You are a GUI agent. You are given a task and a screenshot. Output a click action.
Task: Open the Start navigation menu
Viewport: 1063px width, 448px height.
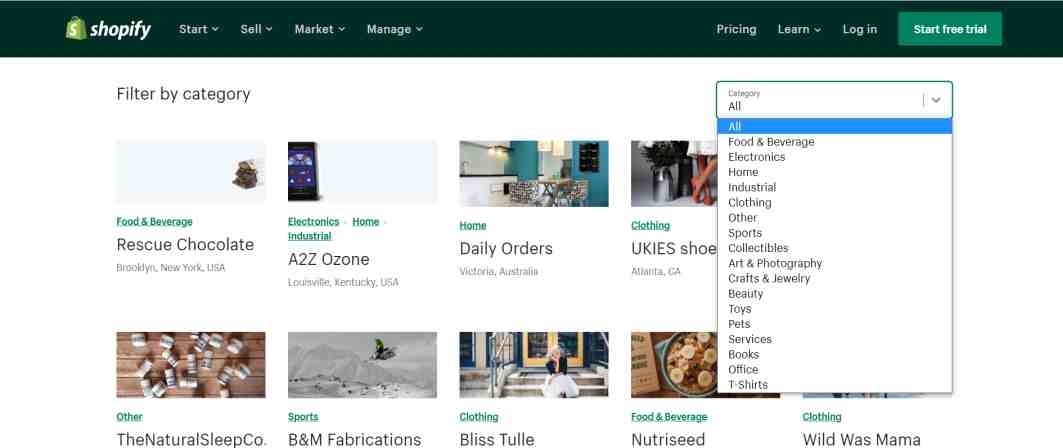click(199, 29)
